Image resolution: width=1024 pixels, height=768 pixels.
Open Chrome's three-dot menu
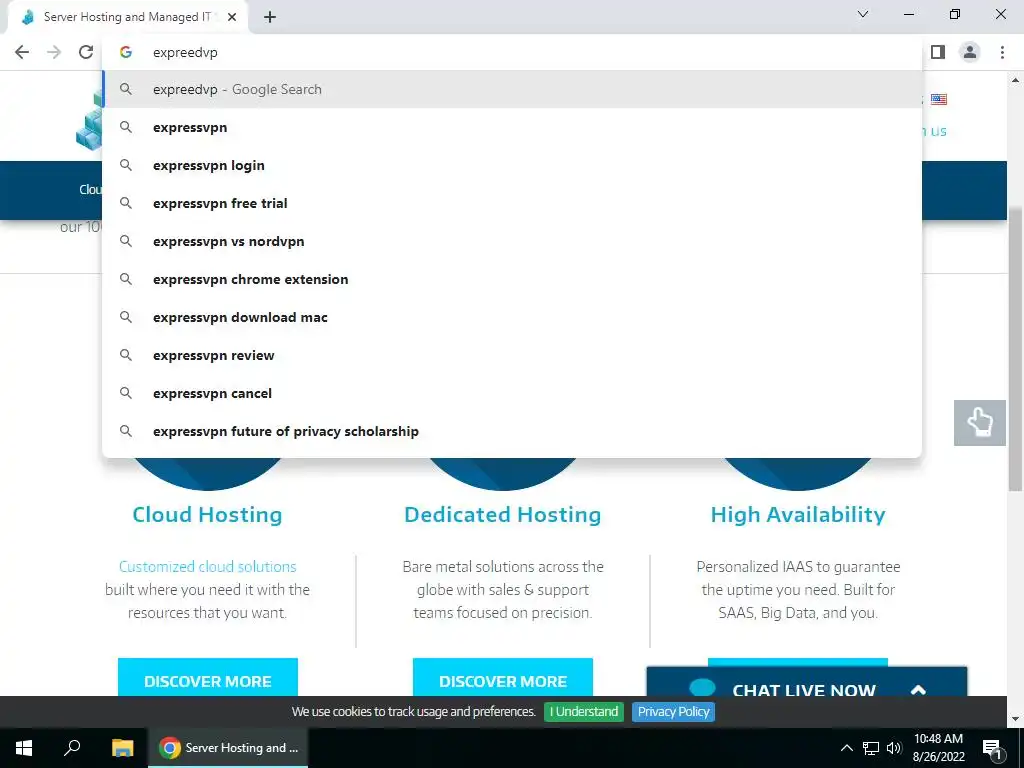click(1002, 52)
